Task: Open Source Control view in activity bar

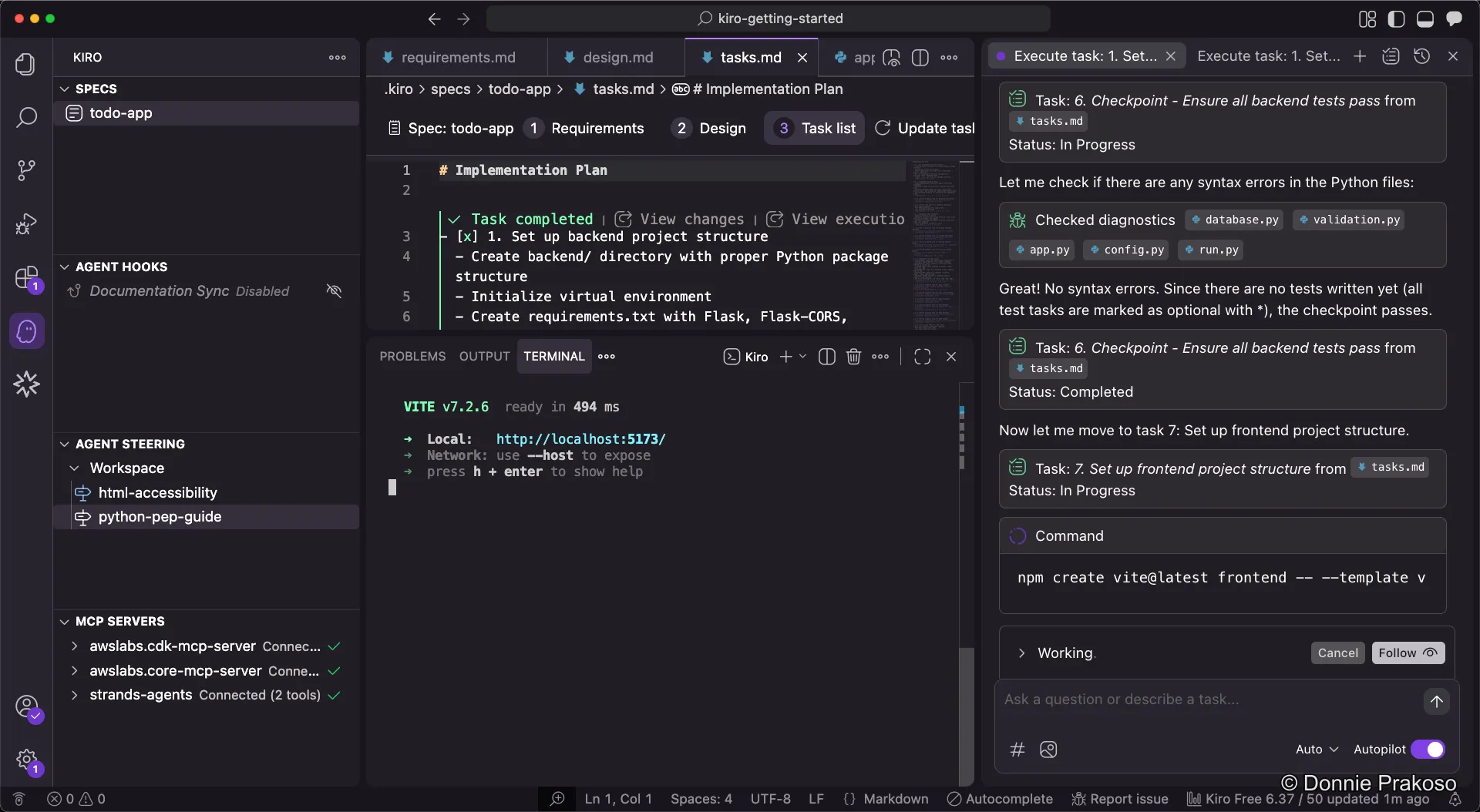Action: coord(26,170)
